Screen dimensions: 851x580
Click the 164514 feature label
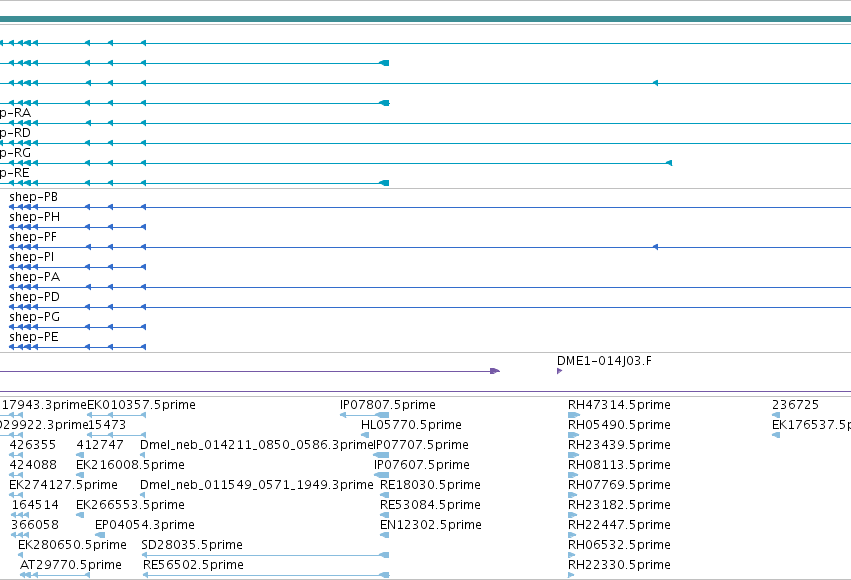pos(35,505)
